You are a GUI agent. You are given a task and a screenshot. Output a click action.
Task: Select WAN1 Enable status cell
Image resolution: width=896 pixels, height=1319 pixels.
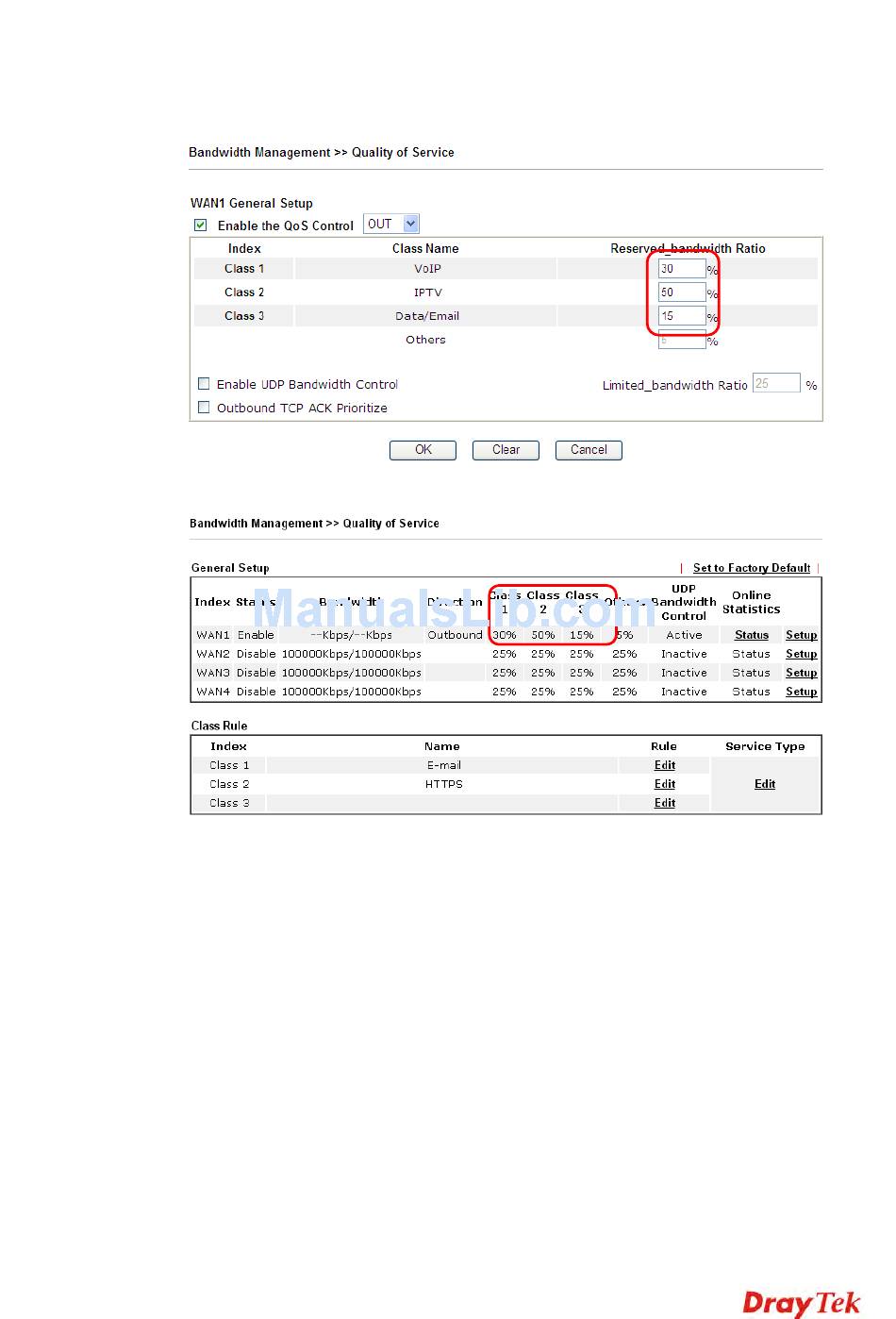[x=256, y=635]
